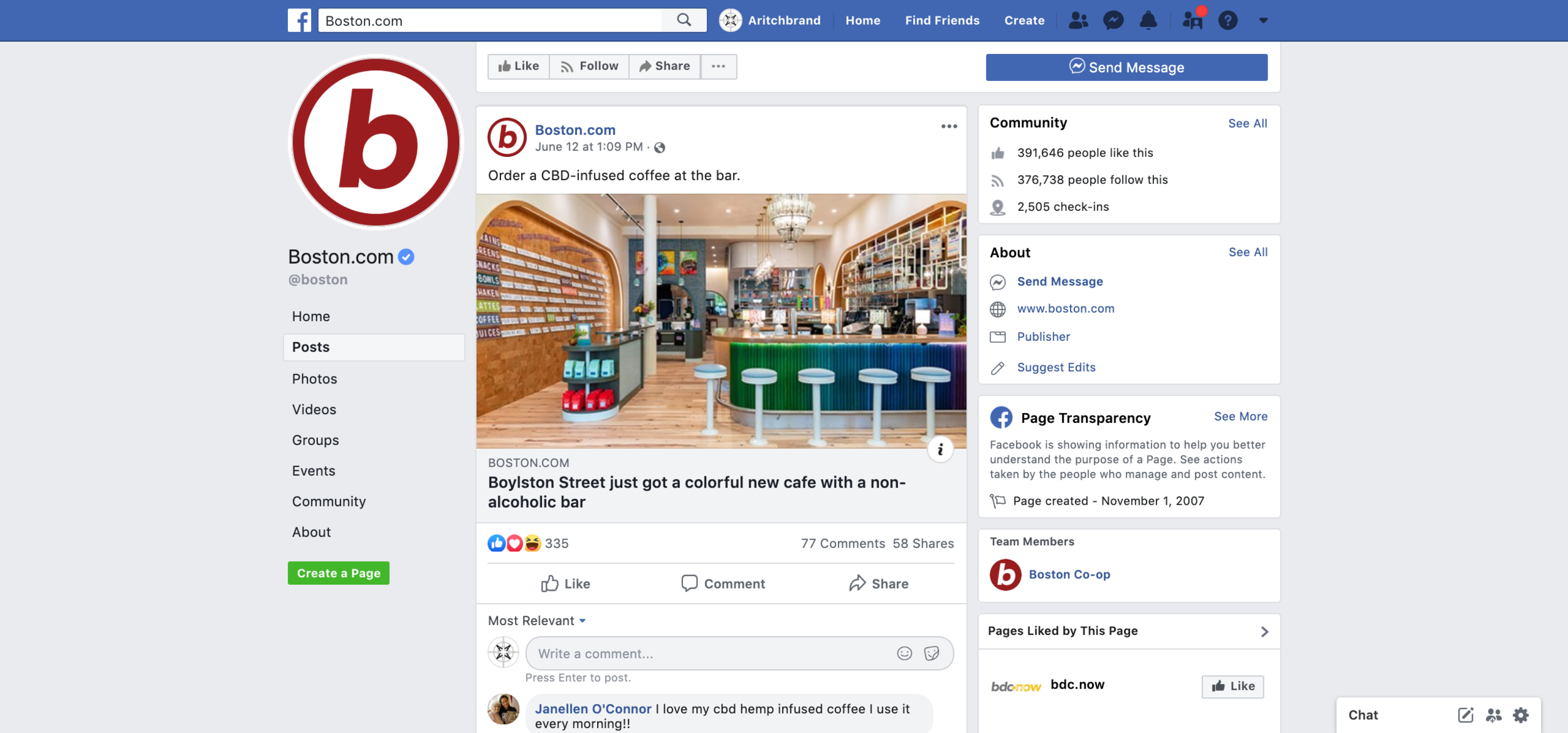1568x733 pixels.
Task: Click the new message compose icon in Chat
Action: (1465, 715)
